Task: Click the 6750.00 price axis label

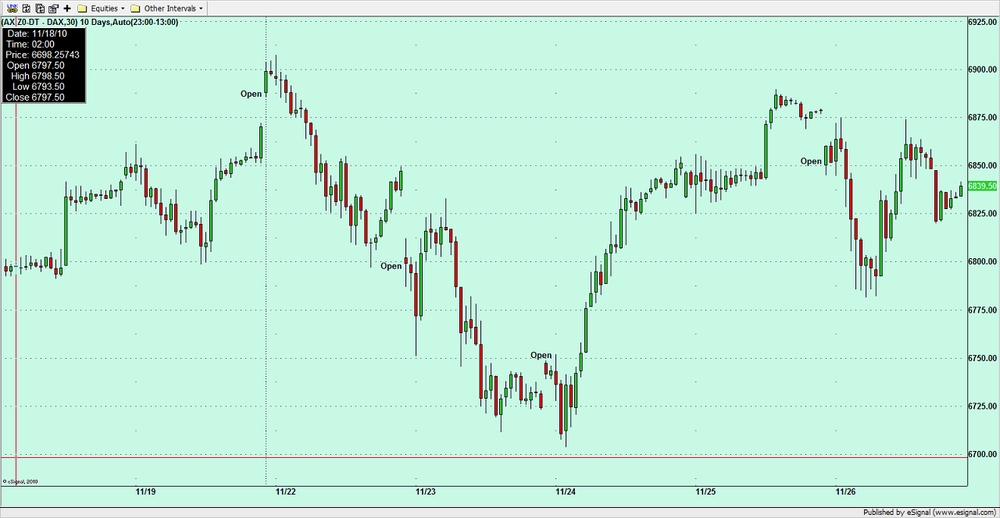Action: [983, 358]
